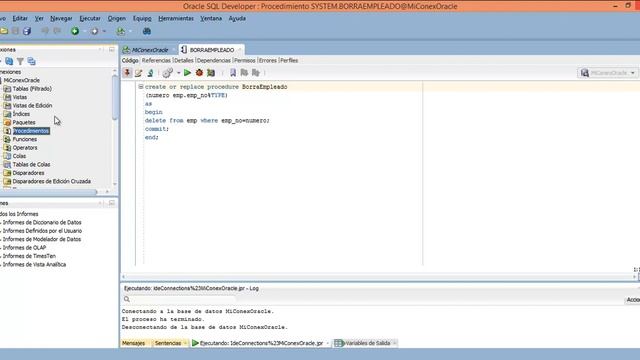Switch to the Sentencias log tab
The width and height of the screenshot is (640, 360).
pos(168,343)
